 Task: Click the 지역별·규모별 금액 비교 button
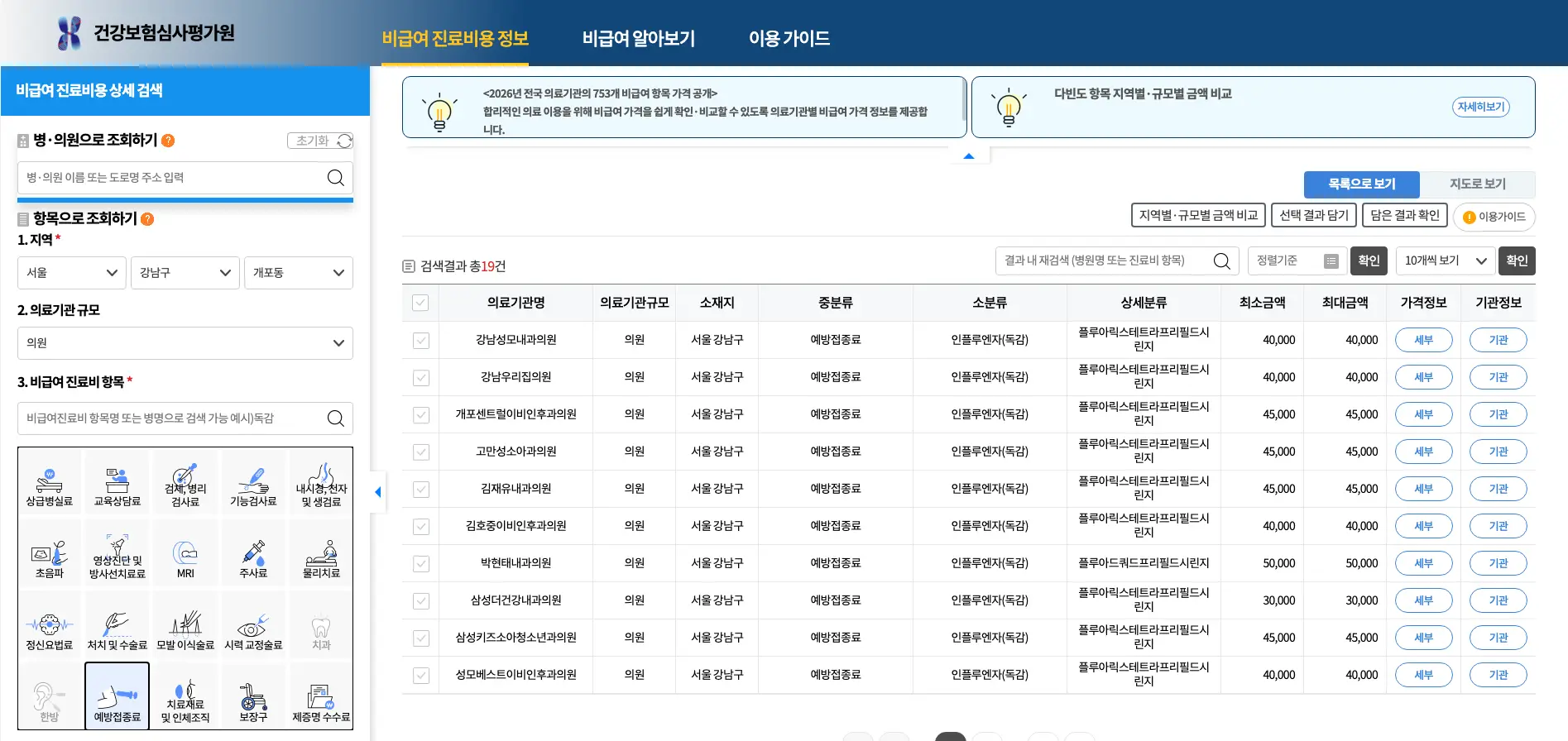point(1198,215)
